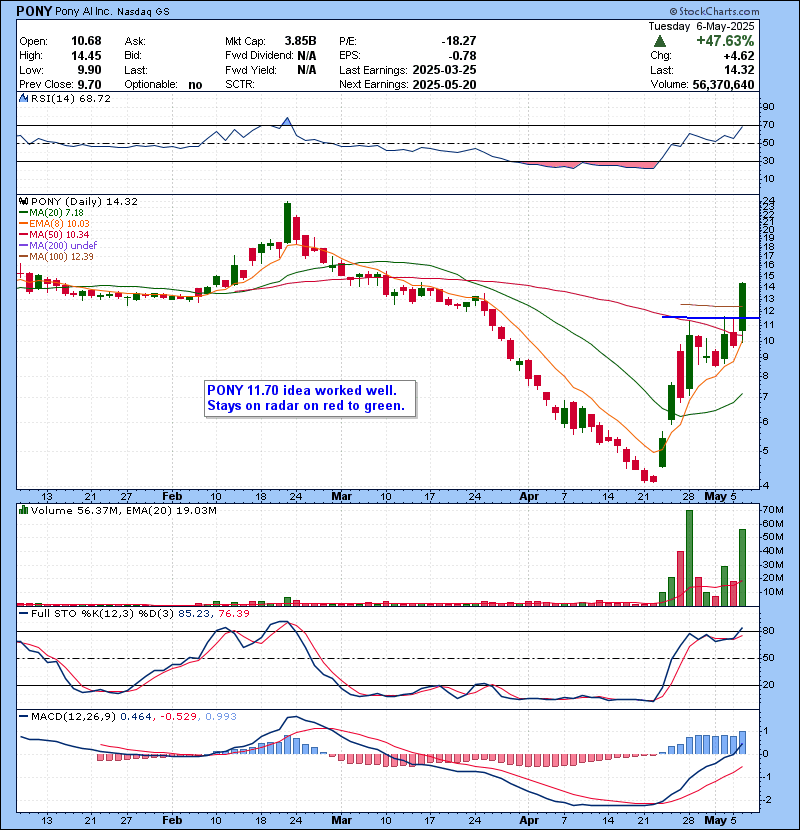Click the blue horizontal 11.70 resistance line
The height and width of the screenshot is (830, 800).
pyautogui.click(x=711, y=318)
